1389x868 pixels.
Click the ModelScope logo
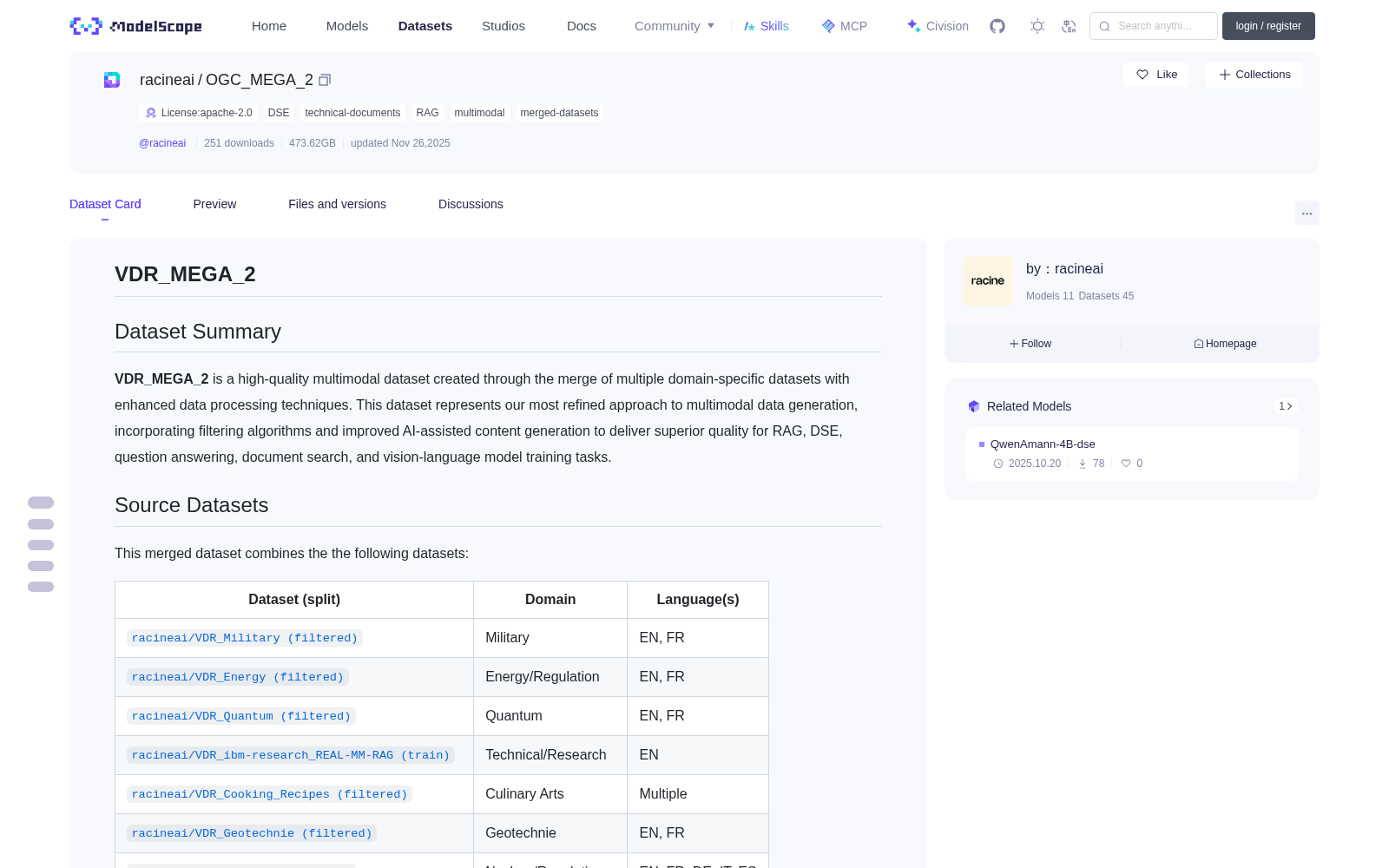(x=136, y=26)
